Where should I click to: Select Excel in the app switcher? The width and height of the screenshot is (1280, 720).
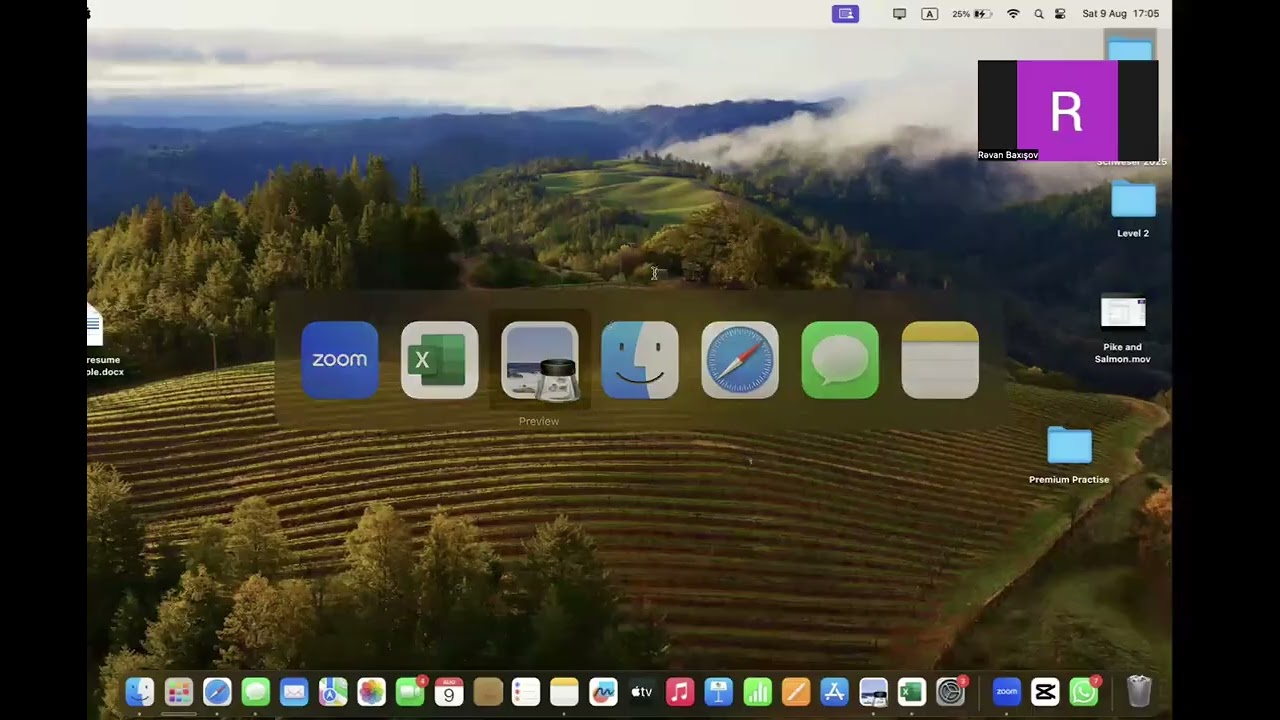(440, 360)
